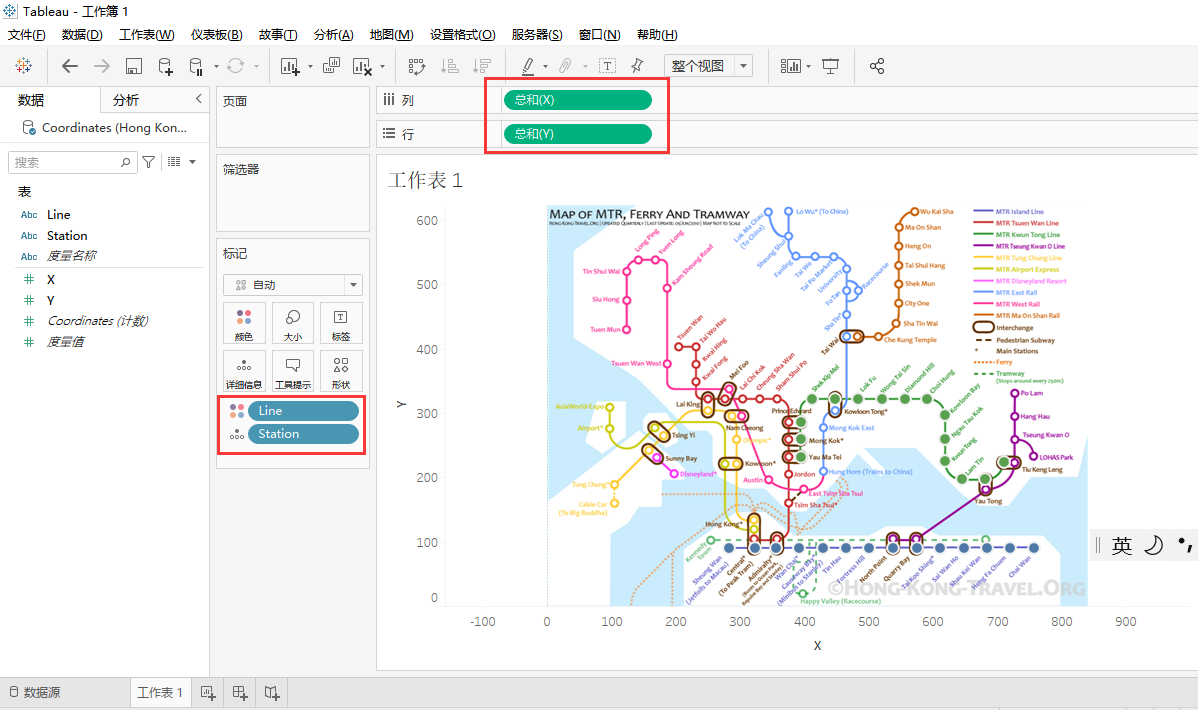Click the redo forward arrow

coord(102,66)
